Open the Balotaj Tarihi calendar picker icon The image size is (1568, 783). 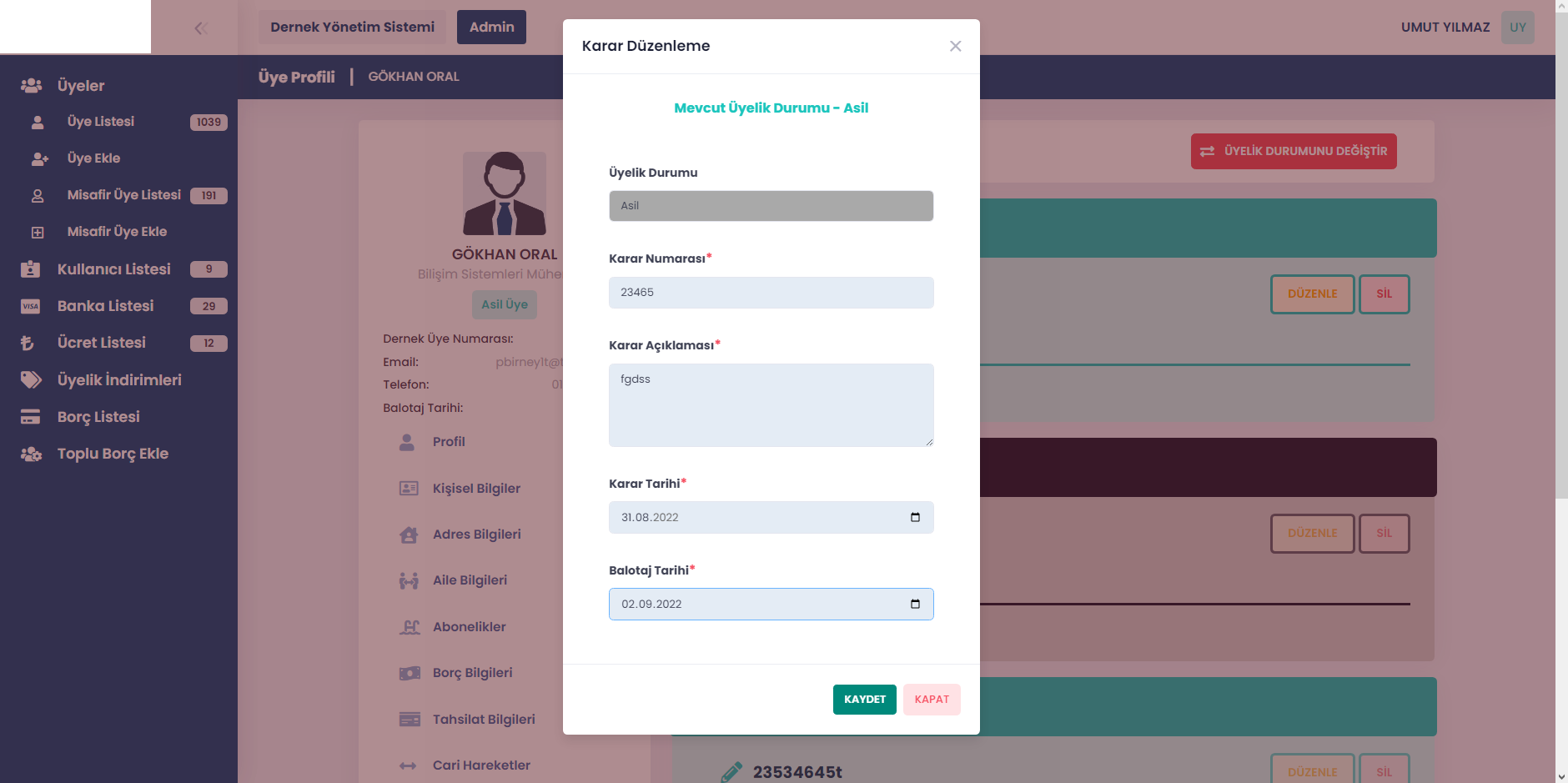(915, 604)
